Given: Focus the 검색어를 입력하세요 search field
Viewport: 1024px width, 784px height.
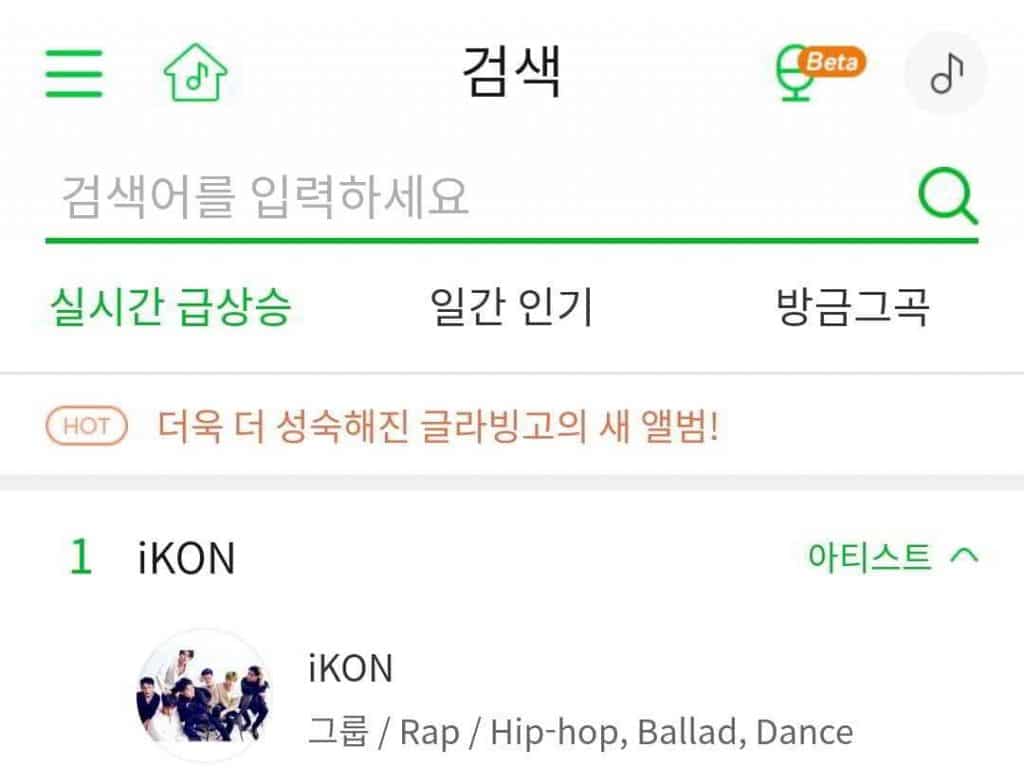Looking at the screenshot, I should (480, 198).
